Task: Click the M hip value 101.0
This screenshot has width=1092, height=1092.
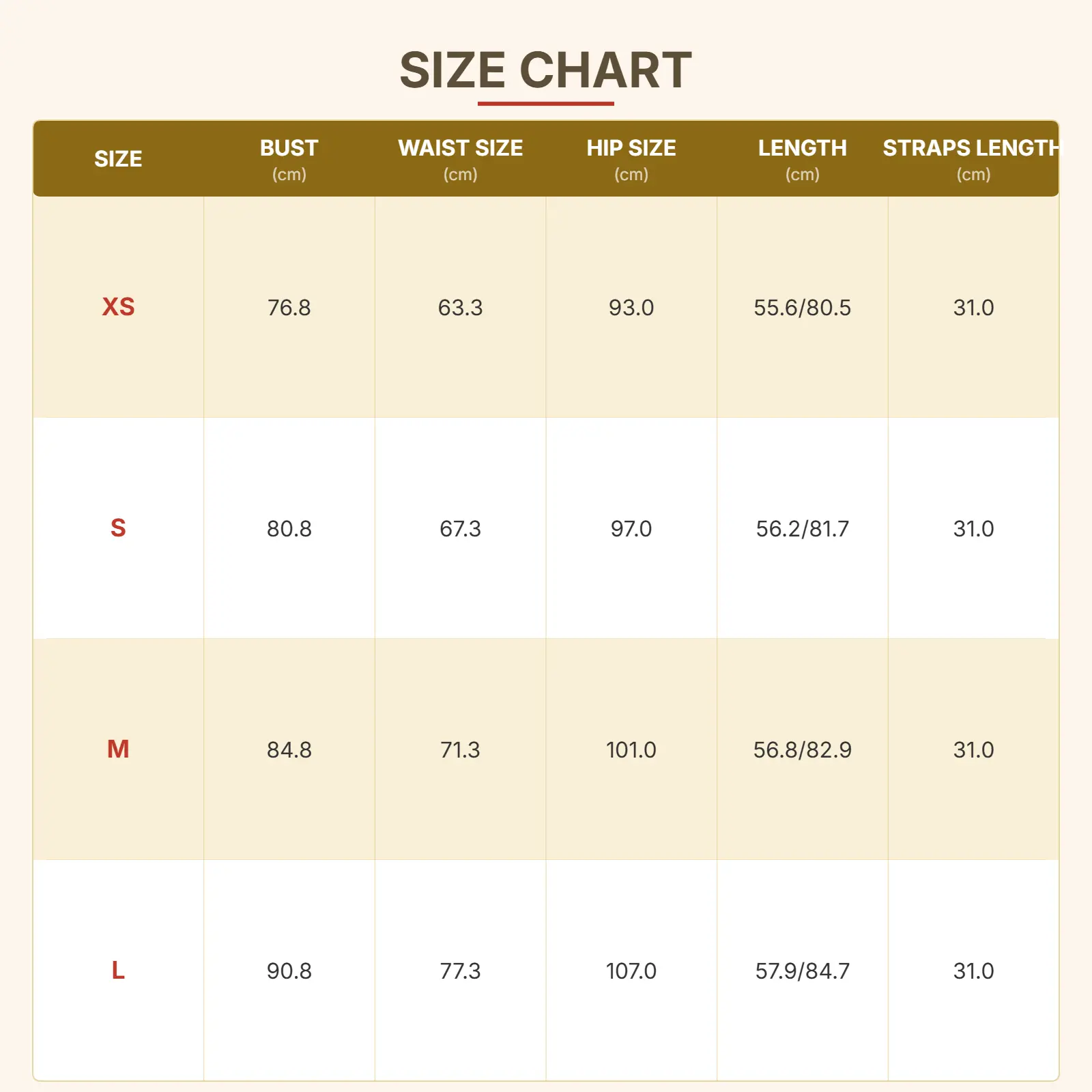Action: pos(631,750)
